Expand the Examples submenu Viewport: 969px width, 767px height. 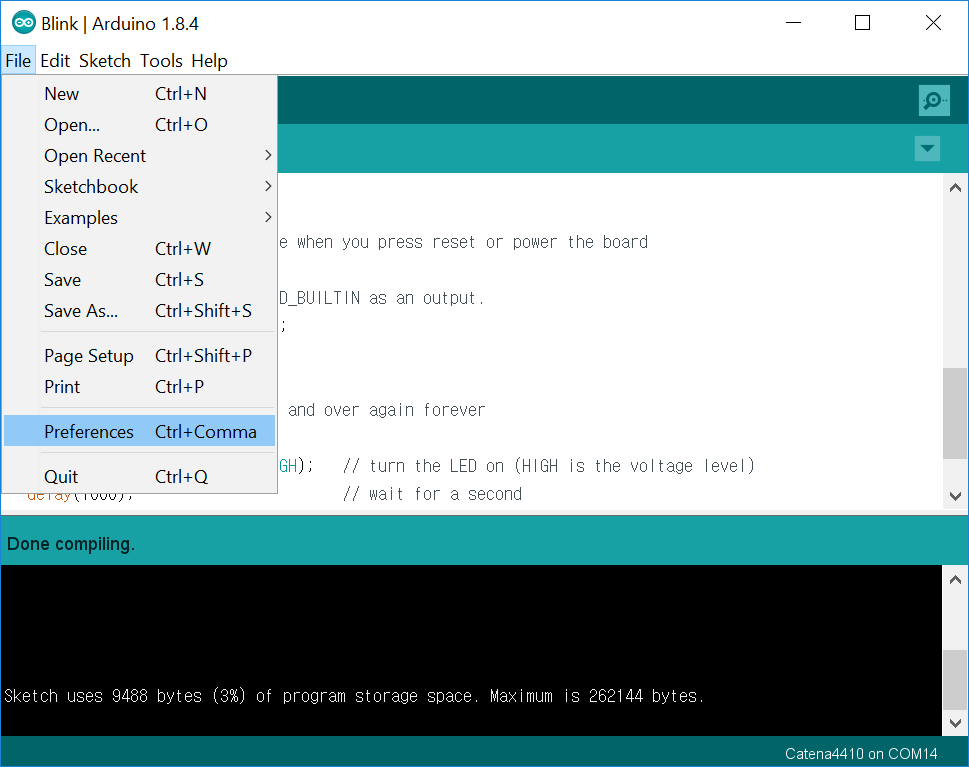[139, 218]
